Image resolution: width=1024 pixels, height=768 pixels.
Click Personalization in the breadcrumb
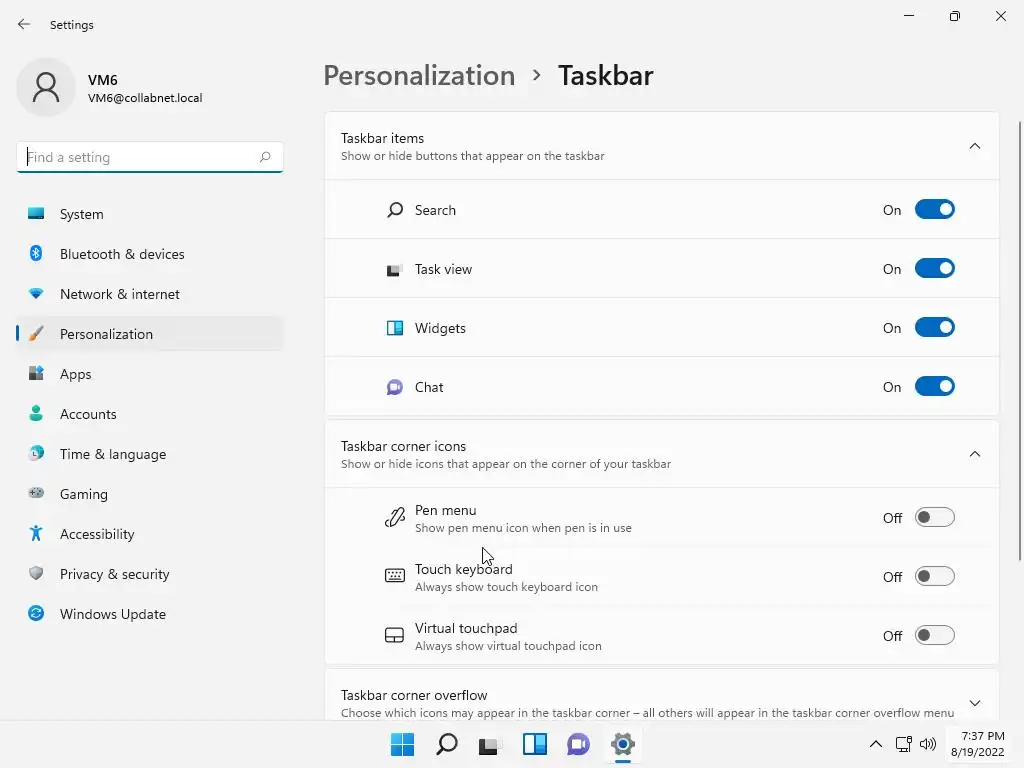point(419,76)
